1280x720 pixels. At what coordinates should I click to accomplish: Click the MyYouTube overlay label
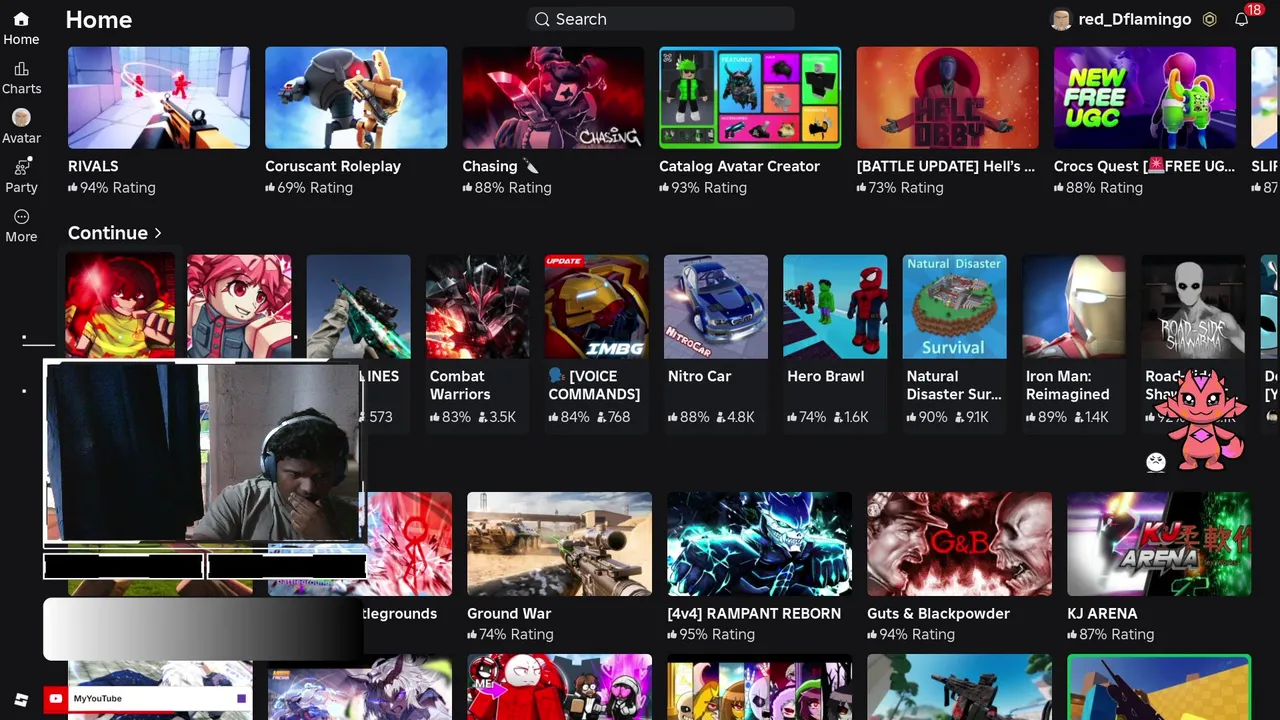98,699
